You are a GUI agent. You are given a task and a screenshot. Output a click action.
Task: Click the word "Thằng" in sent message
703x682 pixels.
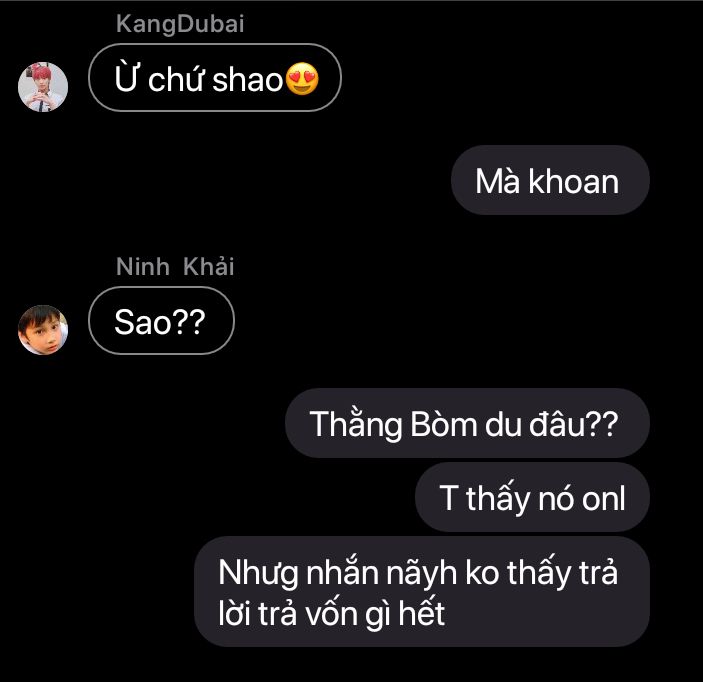[x=356, y=424]
